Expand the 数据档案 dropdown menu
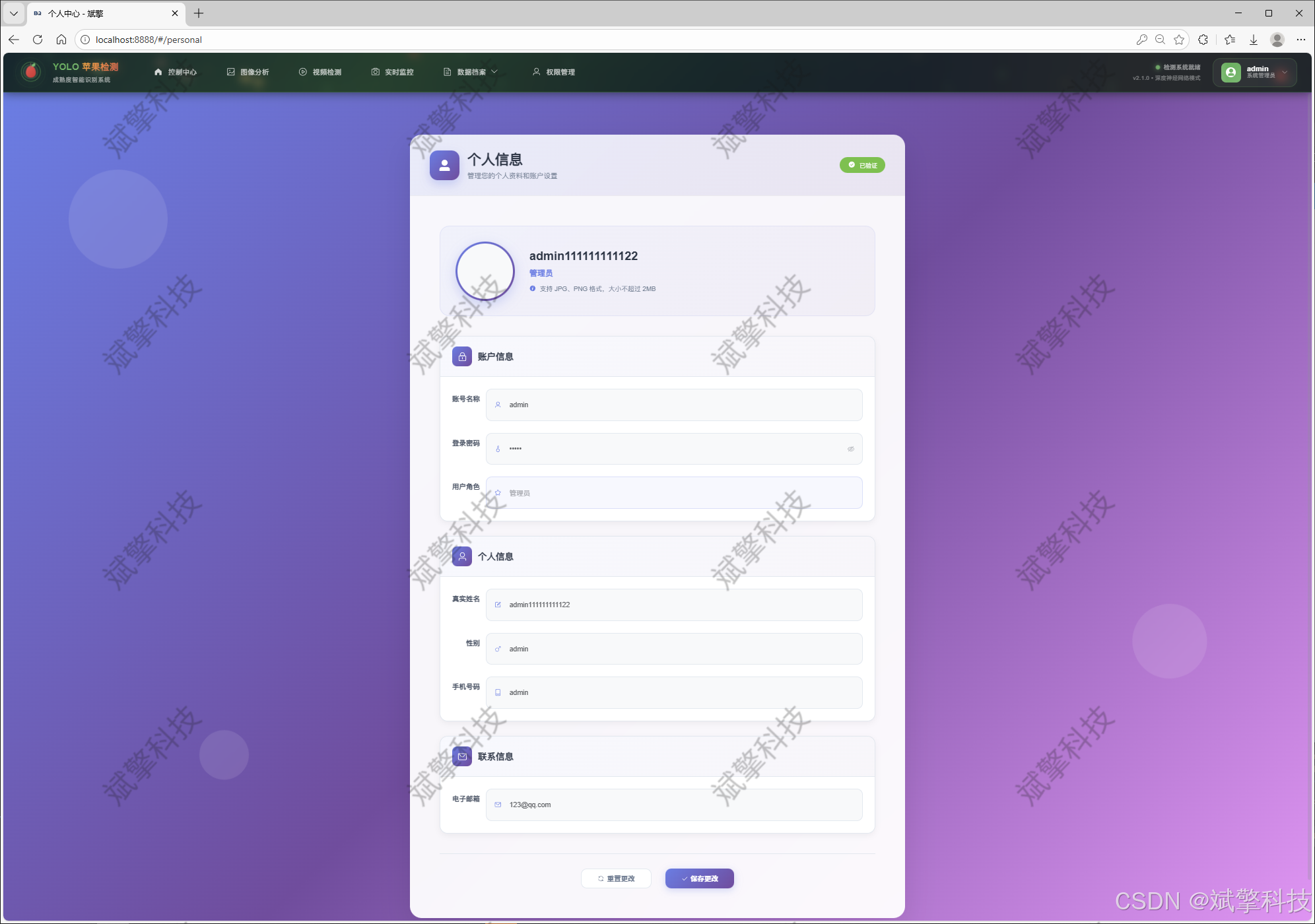 pyautogui.click(x=471, y=72)
